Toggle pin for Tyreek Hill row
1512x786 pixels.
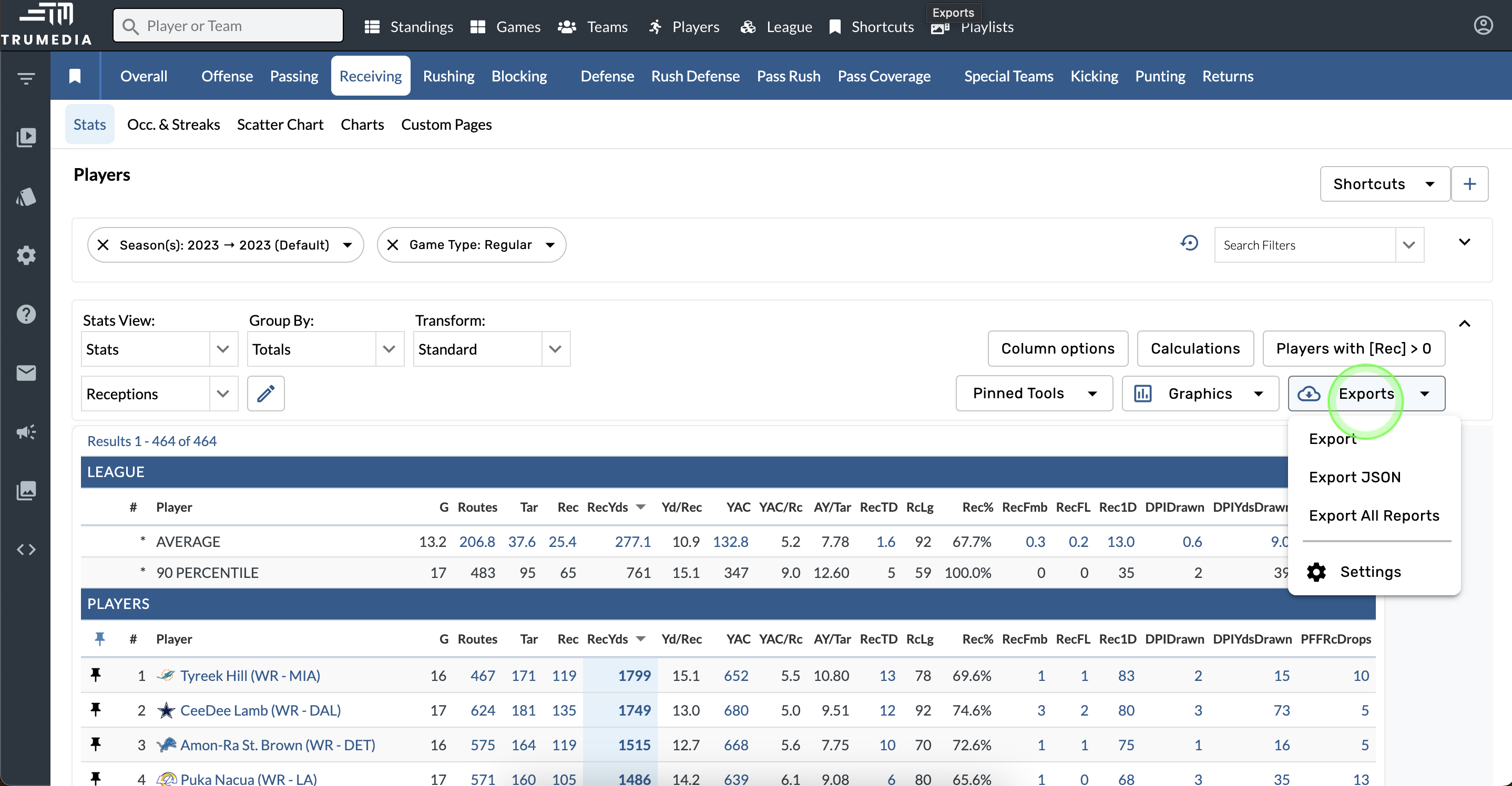96,675
